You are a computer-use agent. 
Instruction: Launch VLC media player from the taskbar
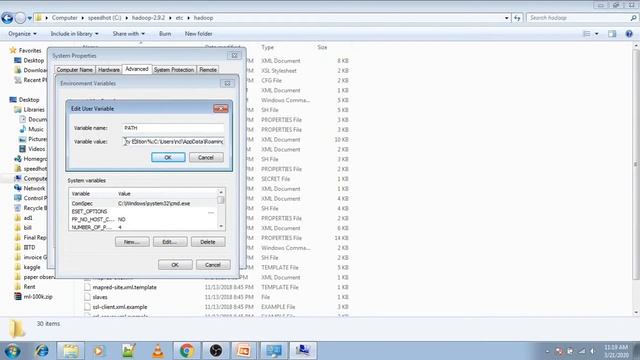[158, 351]
